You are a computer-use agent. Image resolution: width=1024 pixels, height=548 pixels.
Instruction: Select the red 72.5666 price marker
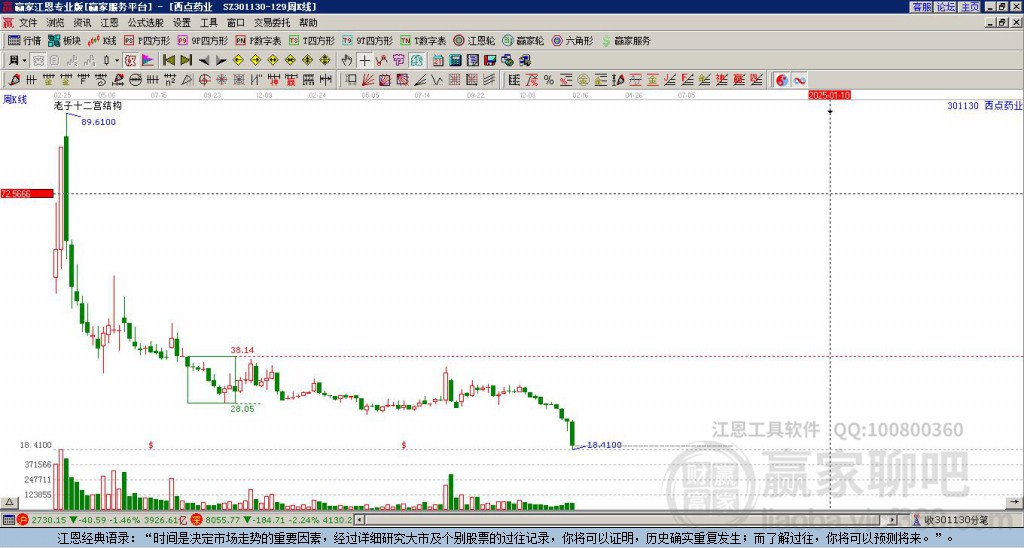click(x=27, y=193)
